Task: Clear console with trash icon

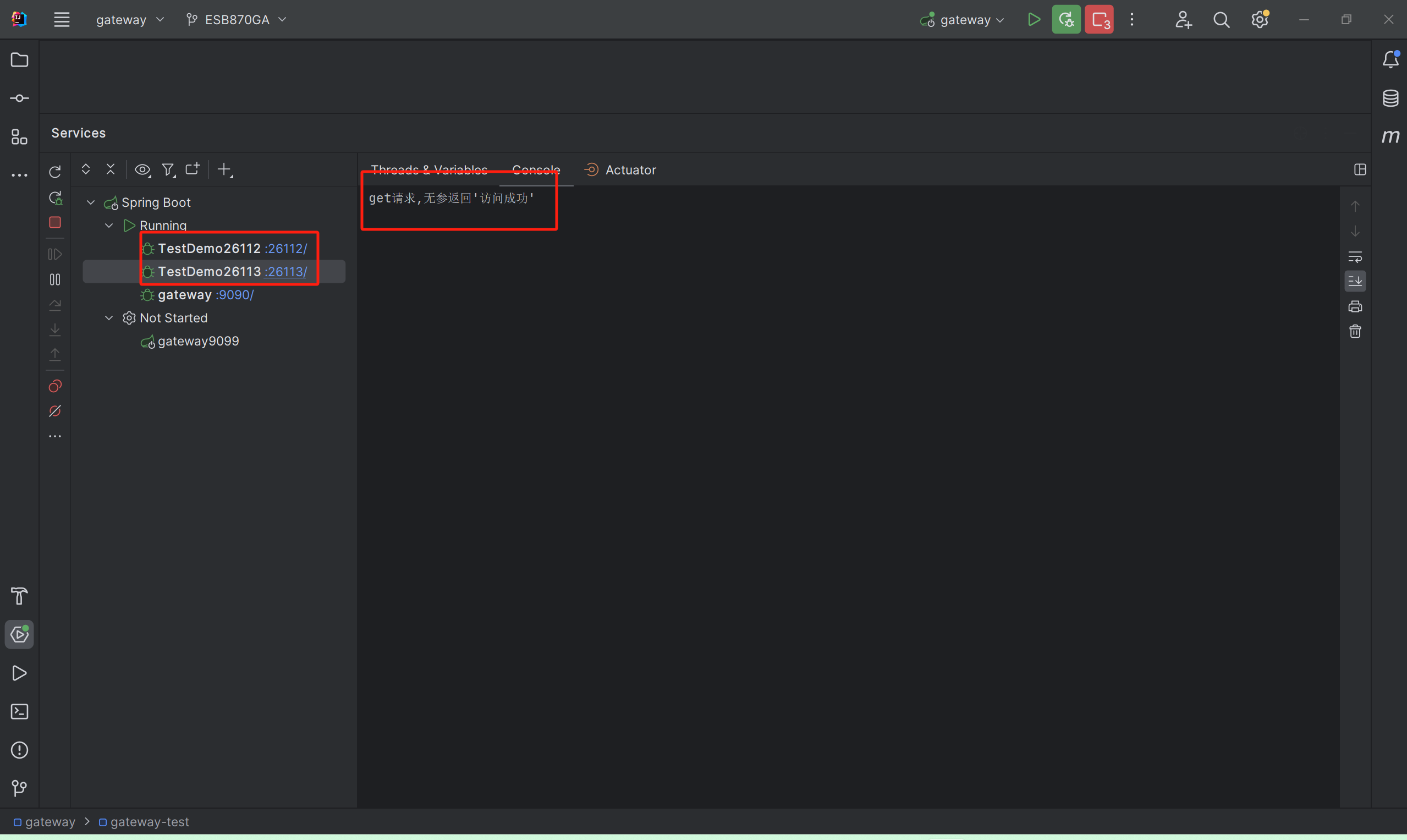Action: click(1355, 332)
